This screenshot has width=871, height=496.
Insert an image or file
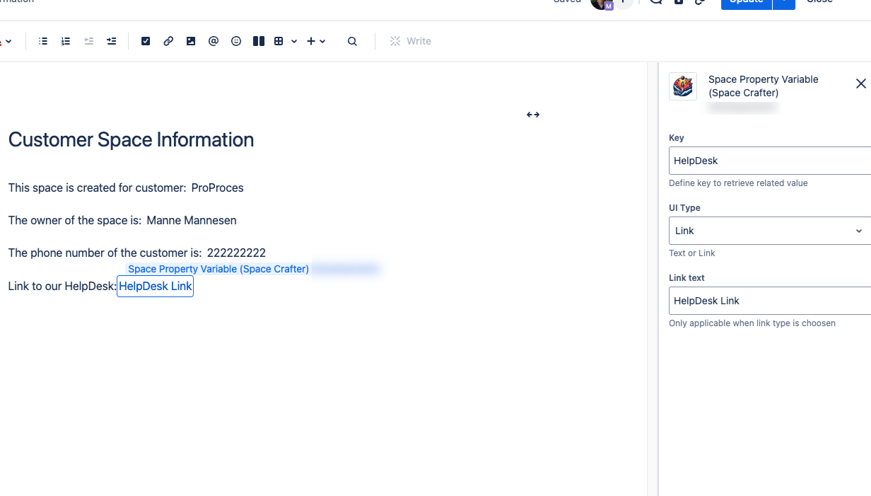pyautogui.click(x=191, y=41)
